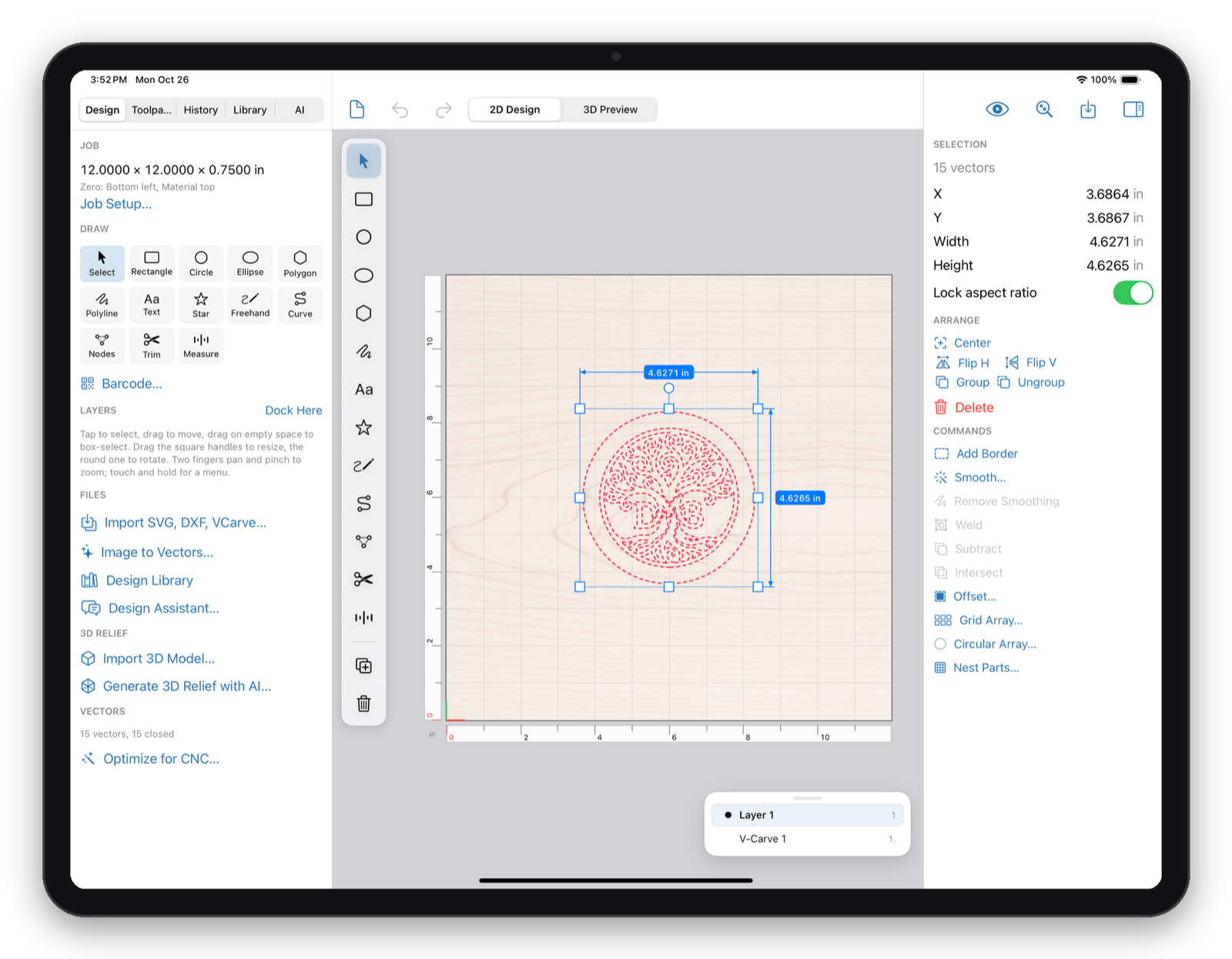Click the duplicate icon in canvas toolbar
The image size is (1232, 959).
pyautogui.click(x=363, y=666)
